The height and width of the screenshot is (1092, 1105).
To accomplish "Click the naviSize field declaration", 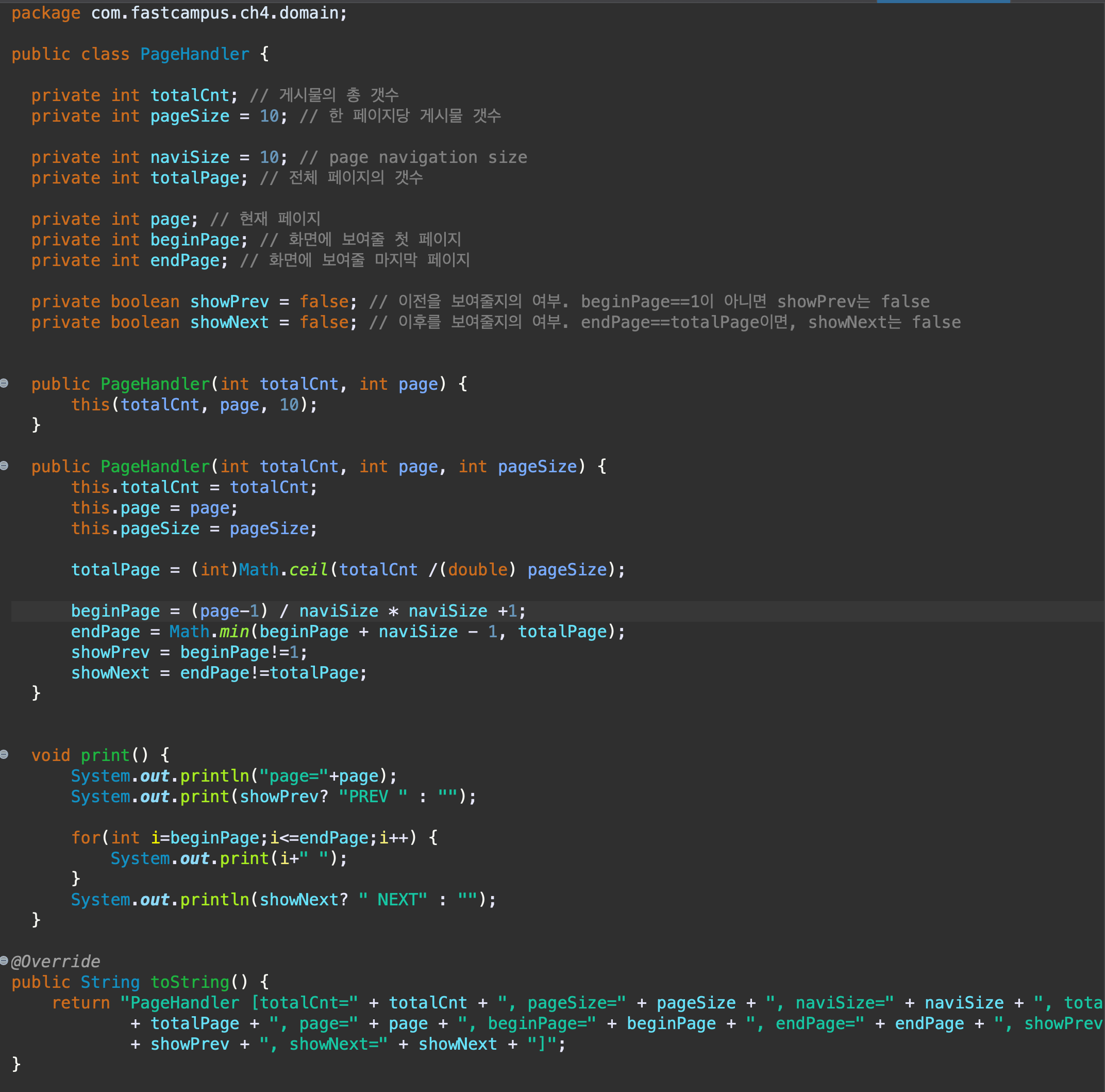I will point(189,157).
